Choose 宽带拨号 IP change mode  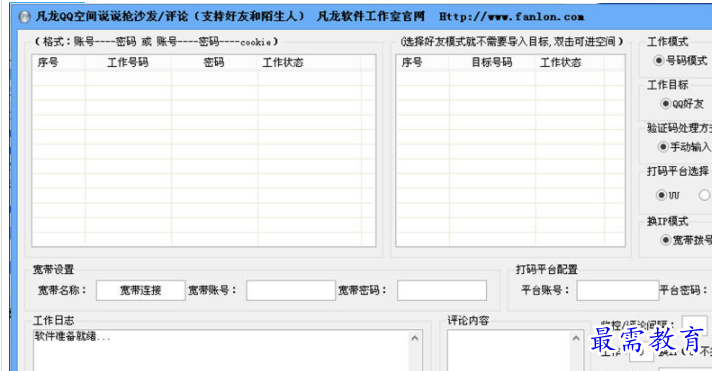point(665,240)
